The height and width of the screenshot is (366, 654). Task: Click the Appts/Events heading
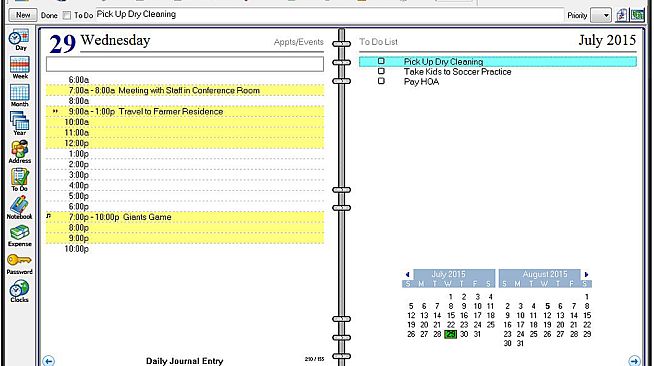point(299,42)
